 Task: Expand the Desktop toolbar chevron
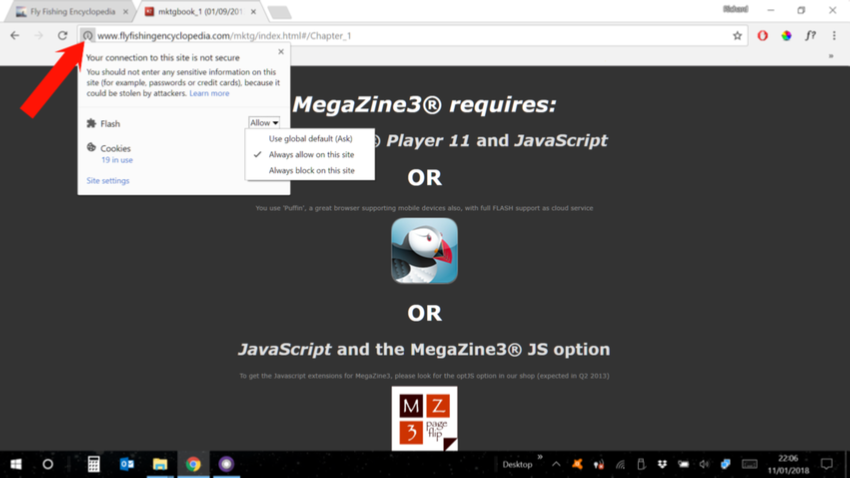pyautogui.click(x=540, y=457)
